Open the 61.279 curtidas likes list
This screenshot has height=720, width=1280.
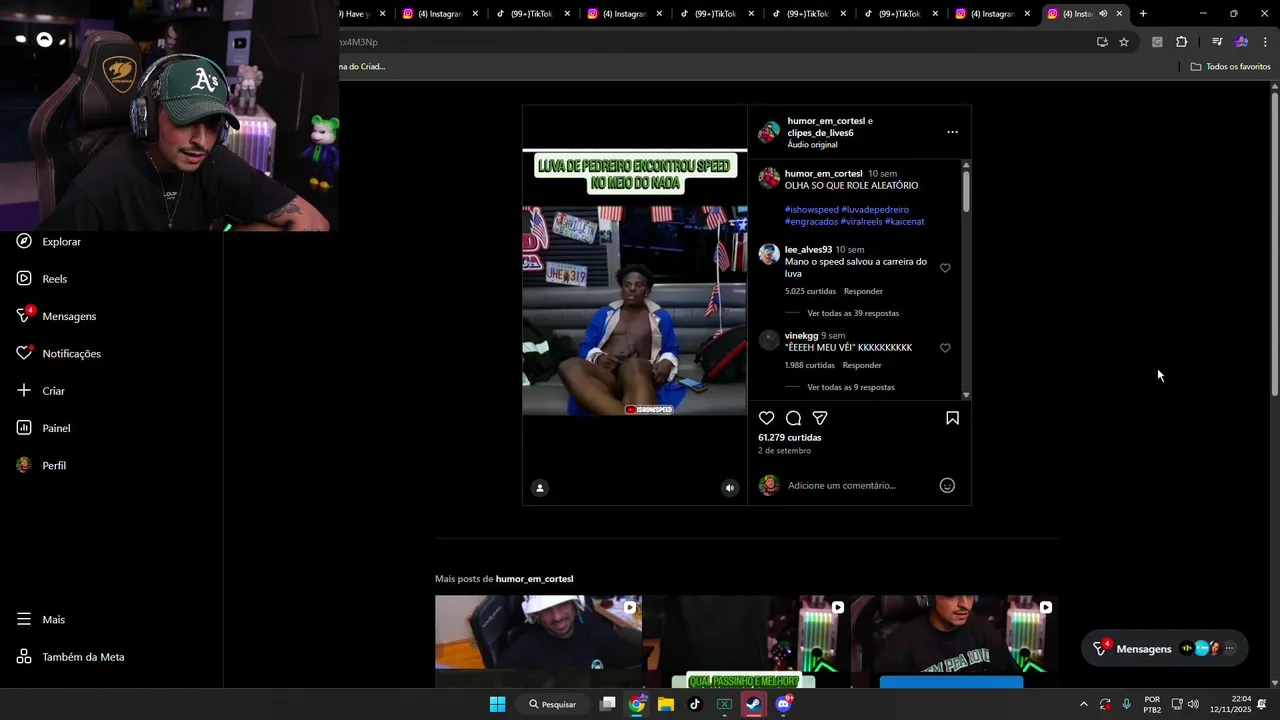pyautogui.click(x=790, y=438)
